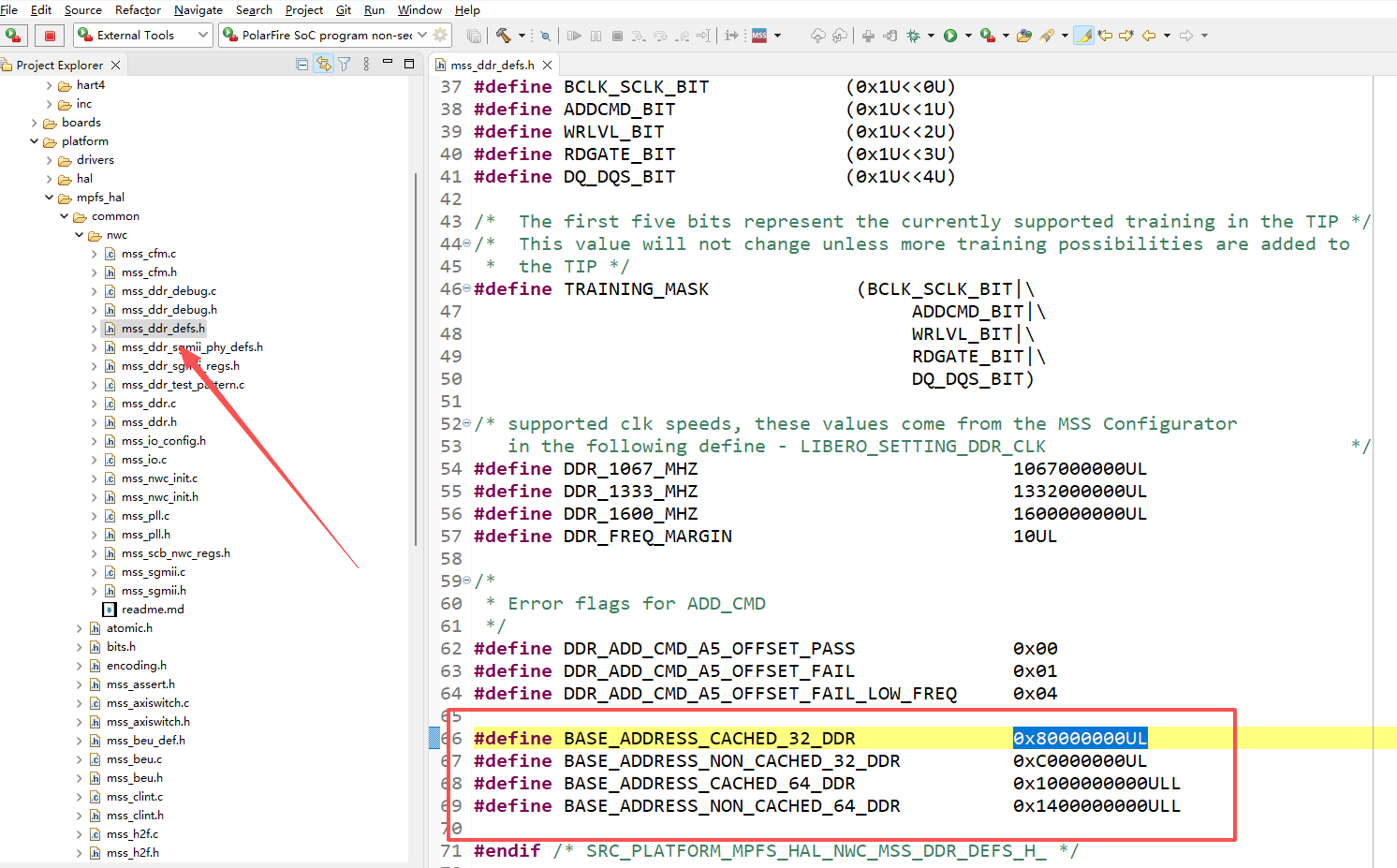The image size is (1397, 868).
Task: Select mss_pll.h in the tree
Action: (146, 535)
